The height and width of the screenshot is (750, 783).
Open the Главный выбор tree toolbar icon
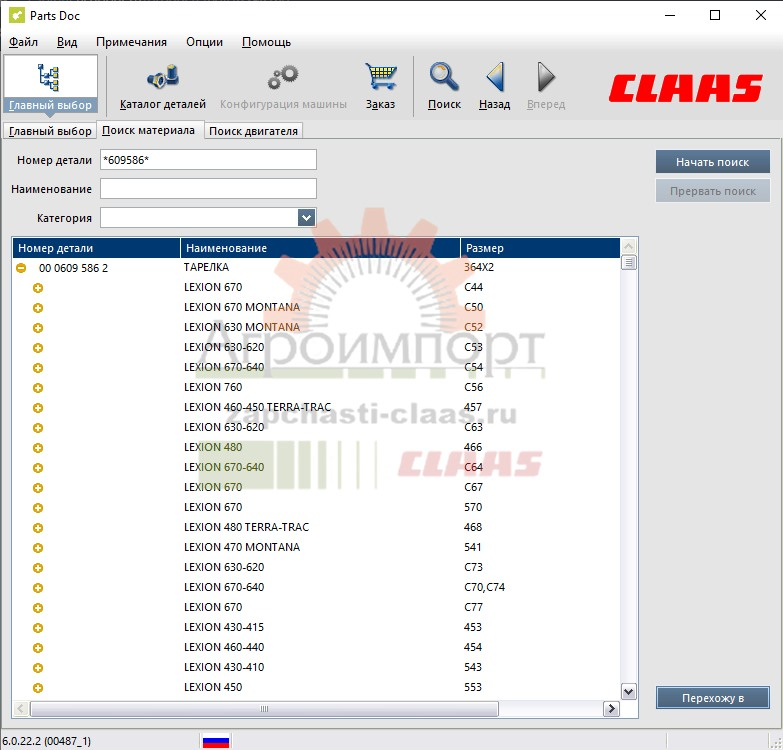[x=49, y=77]
